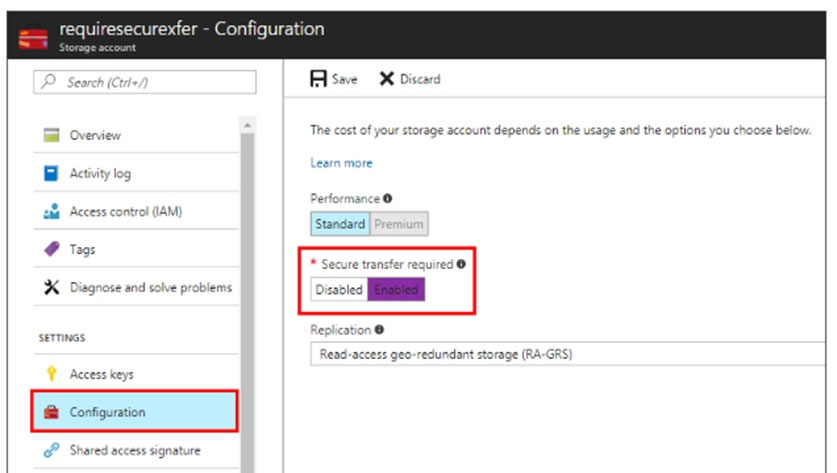Click the Discard X icon

click(386, 79)
